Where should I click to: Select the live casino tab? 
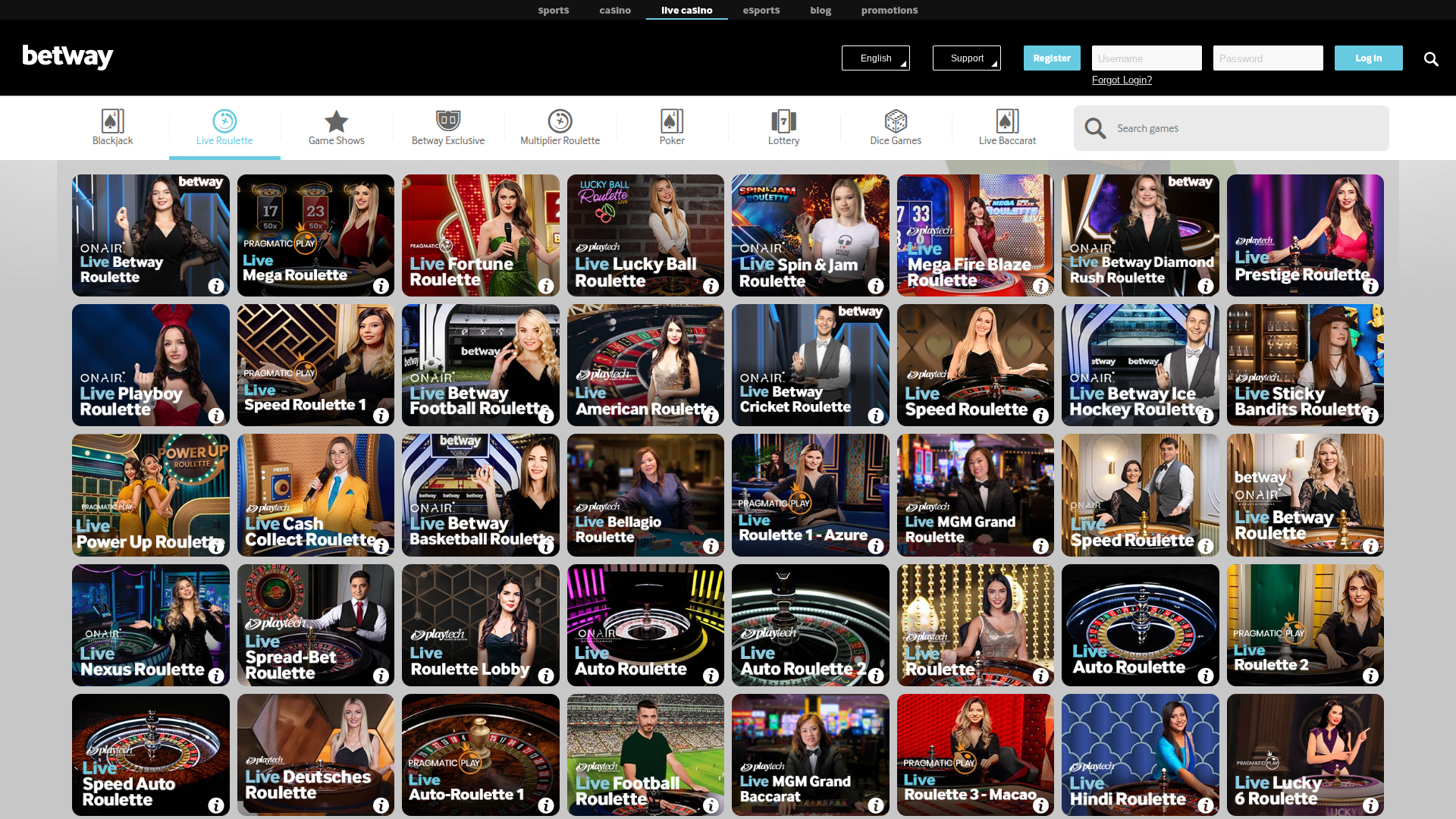click(x=687, y=10)
